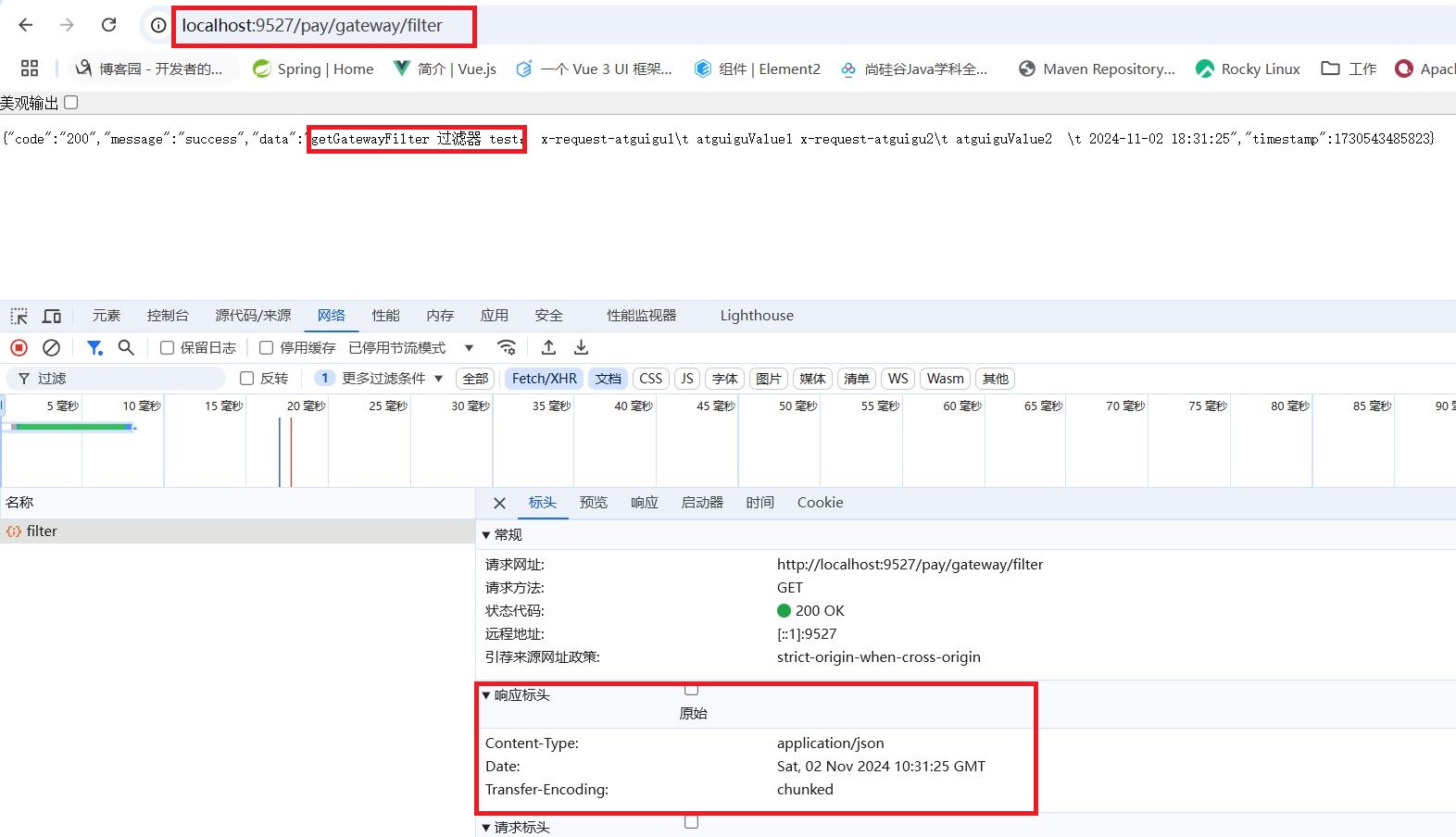Clear the network log icon
Image resolution: width=1456 pixels, height=837 pixels.
pos(52,347)
